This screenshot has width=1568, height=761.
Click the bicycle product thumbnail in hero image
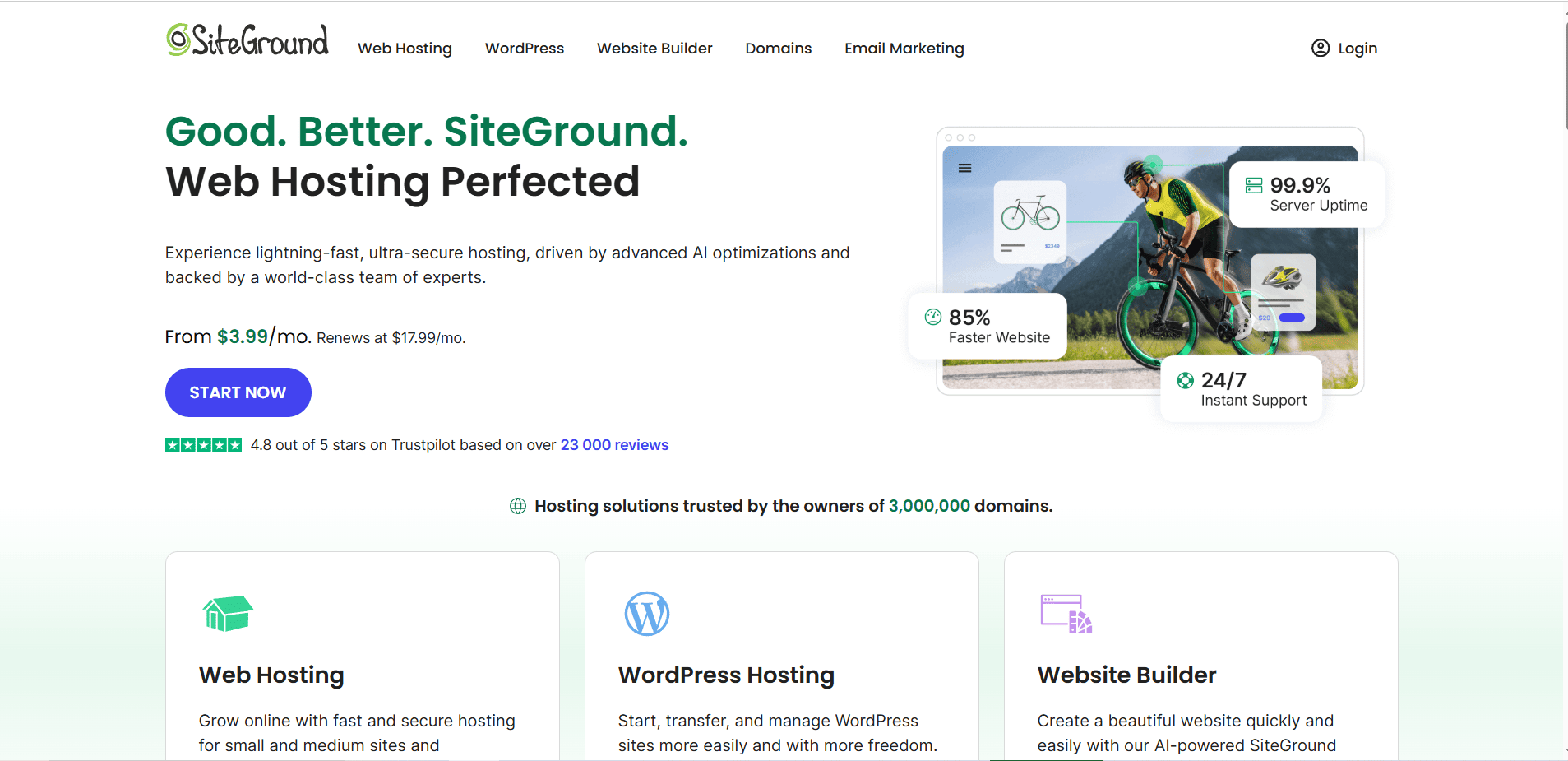coord(1030,220)
